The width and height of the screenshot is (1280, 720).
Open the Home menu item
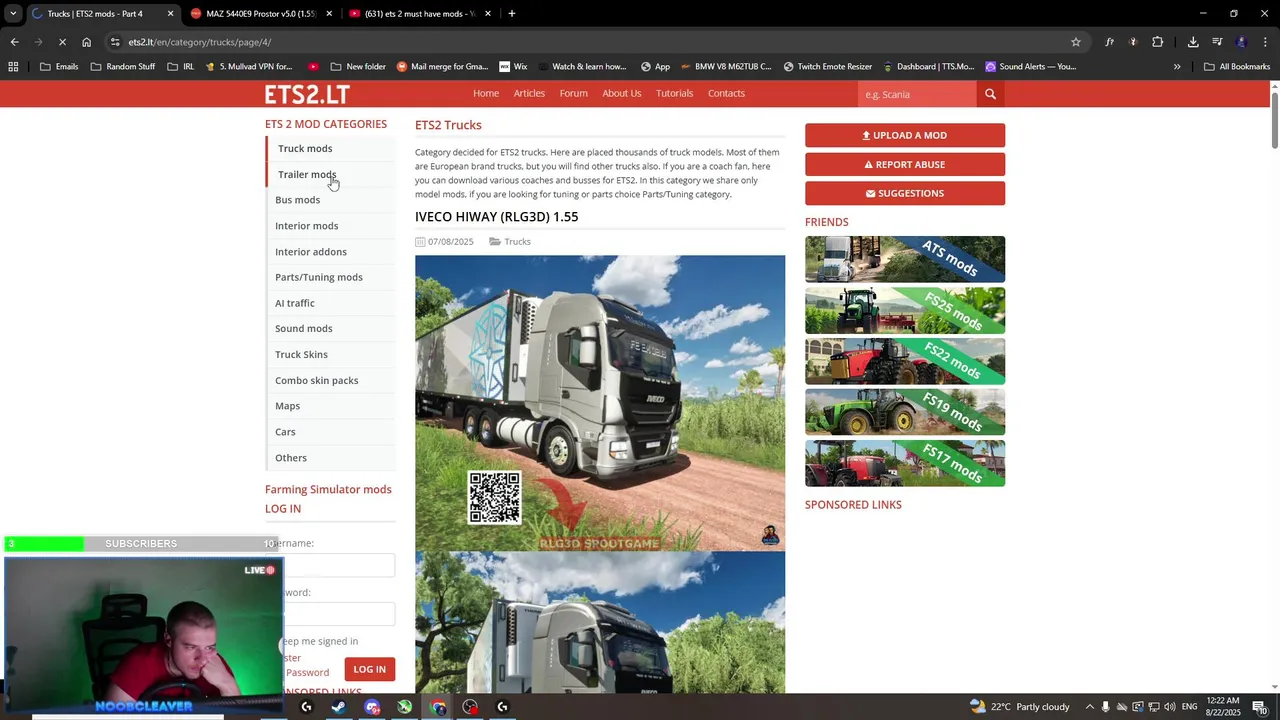(x=486, y=93)
